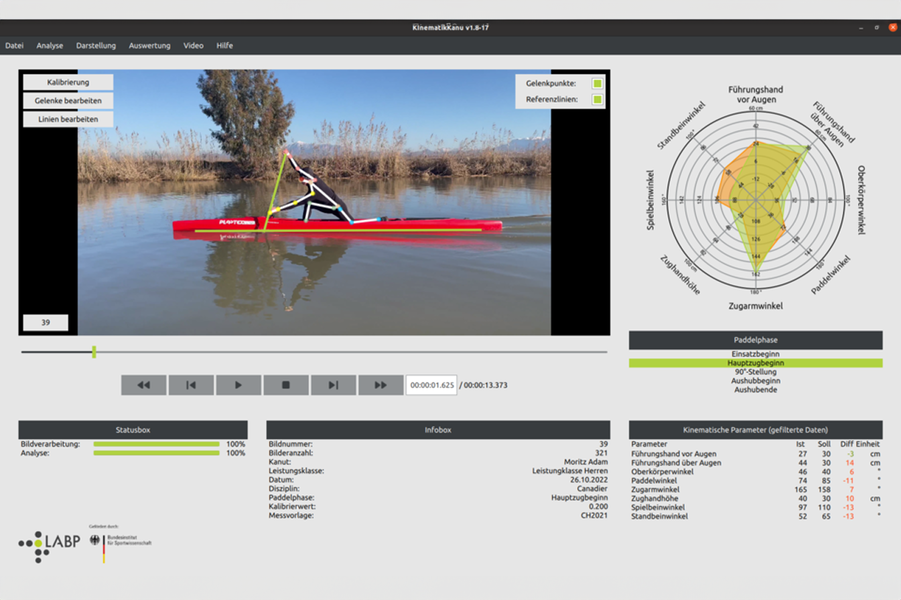Click the current timecode input field
This screenshot has width=901, height=600.
coord(431,385)
